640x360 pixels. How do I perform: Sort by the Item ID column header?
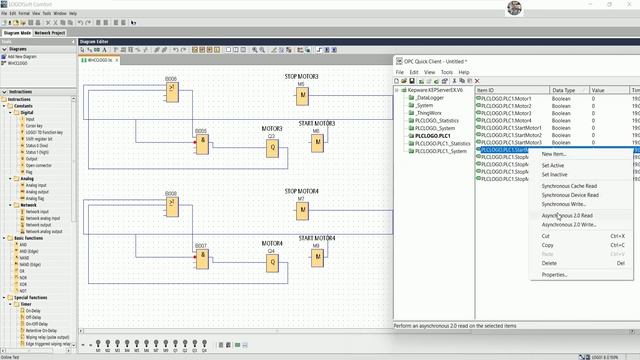click(x=512, y=90)
